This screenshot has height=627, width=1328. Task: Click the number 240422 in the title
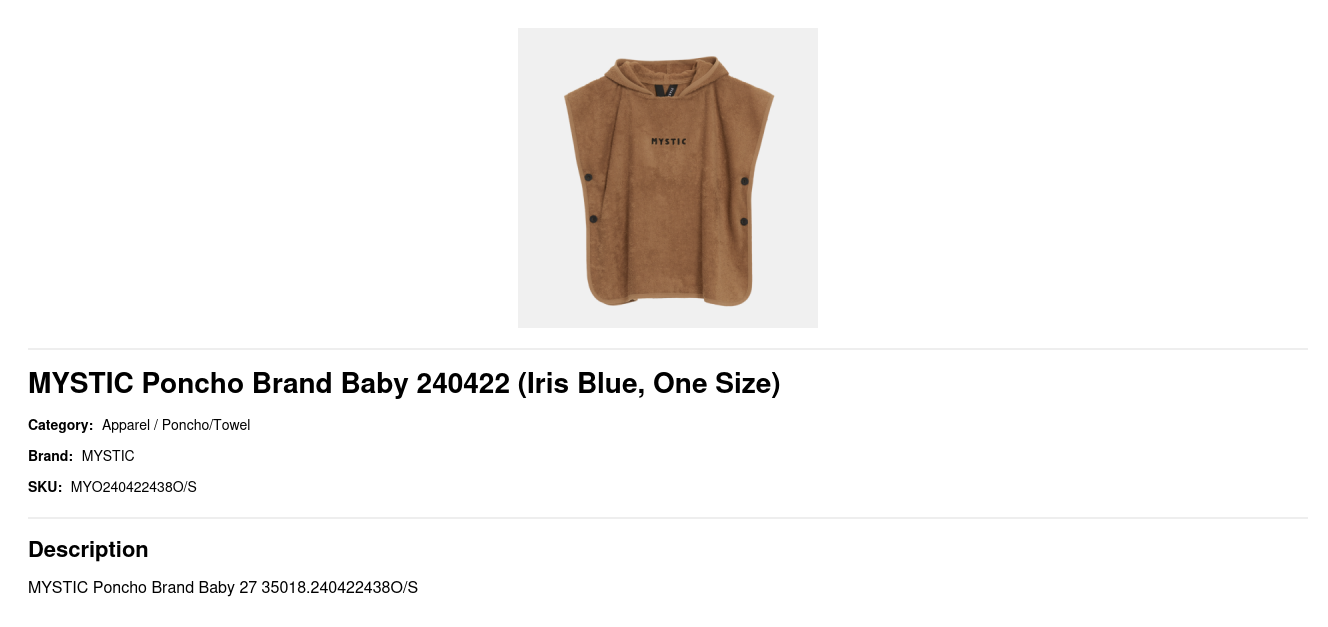[463, 383]
